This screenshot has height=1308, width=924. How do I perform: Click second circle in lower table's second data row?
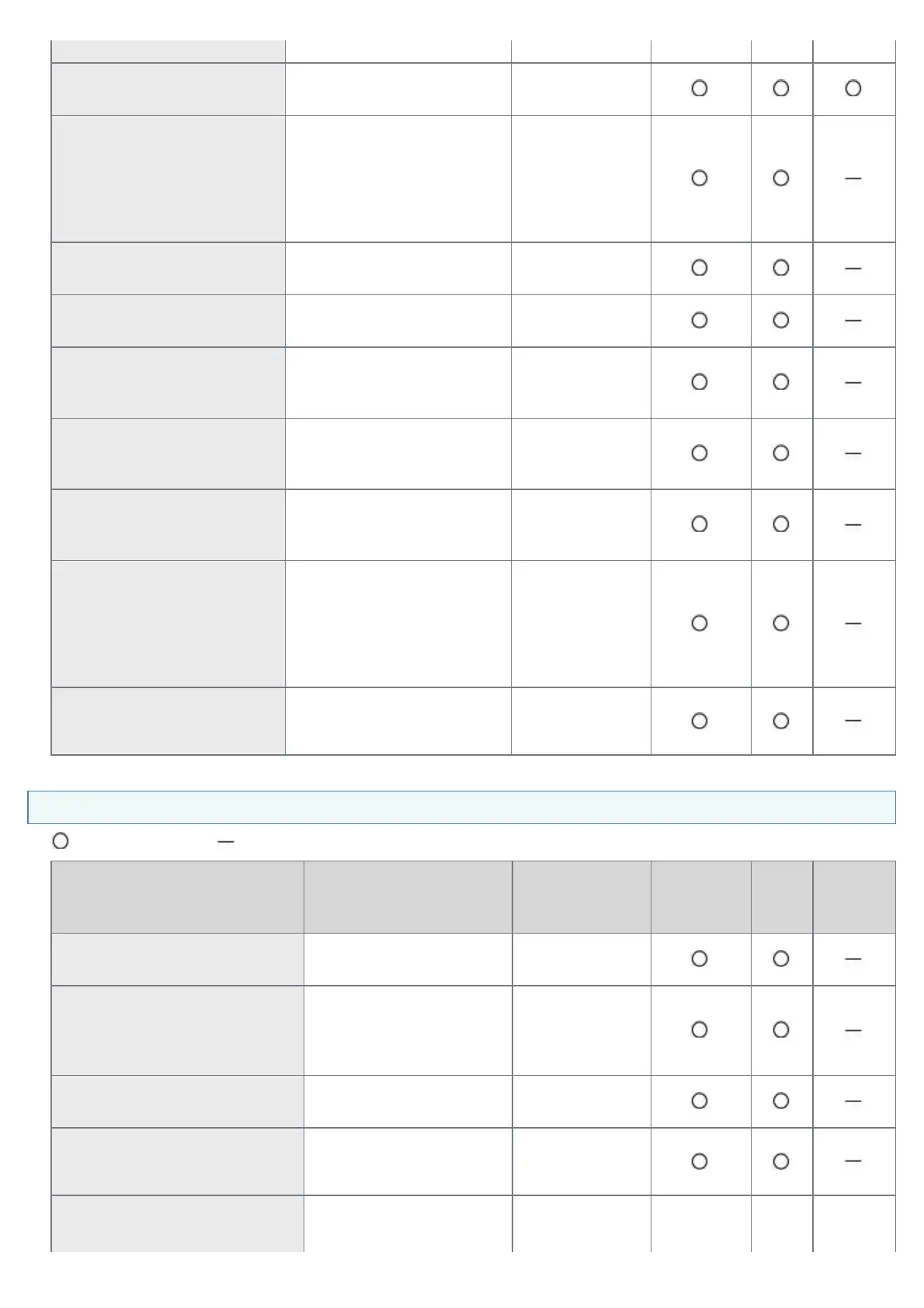(x=781, y=1029)
